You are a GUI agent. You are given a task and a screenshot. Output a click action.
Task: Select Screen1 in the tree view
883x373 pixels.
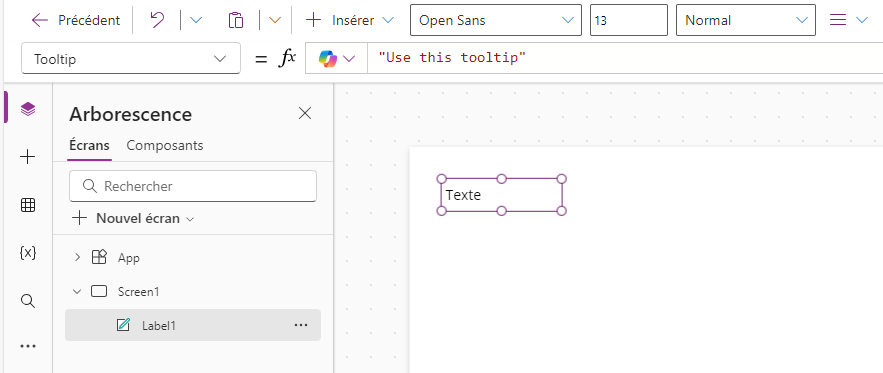coord(139,292)
